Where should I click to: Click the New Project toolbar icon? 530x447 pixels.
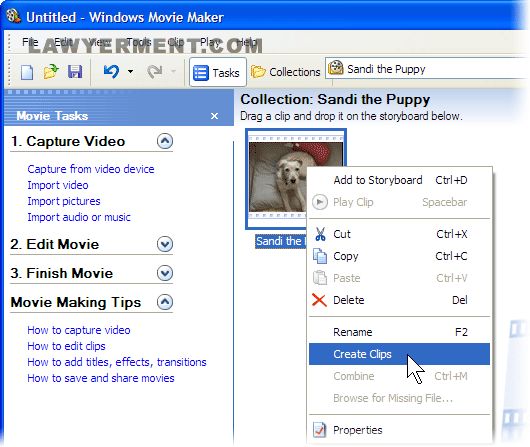(x=27, y=72)
